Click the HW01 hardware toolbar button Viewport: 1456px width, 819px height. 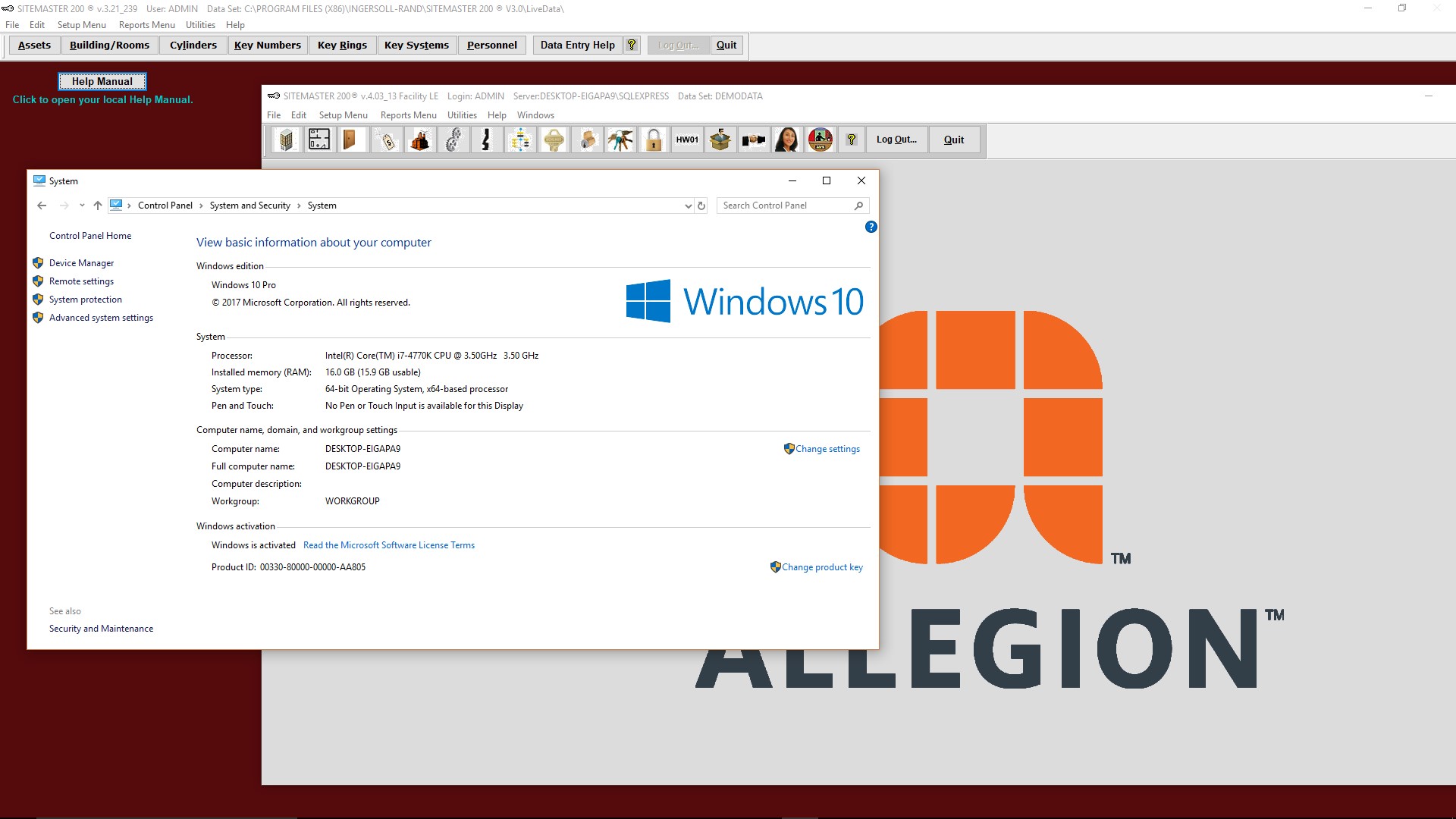coord(687,140)
